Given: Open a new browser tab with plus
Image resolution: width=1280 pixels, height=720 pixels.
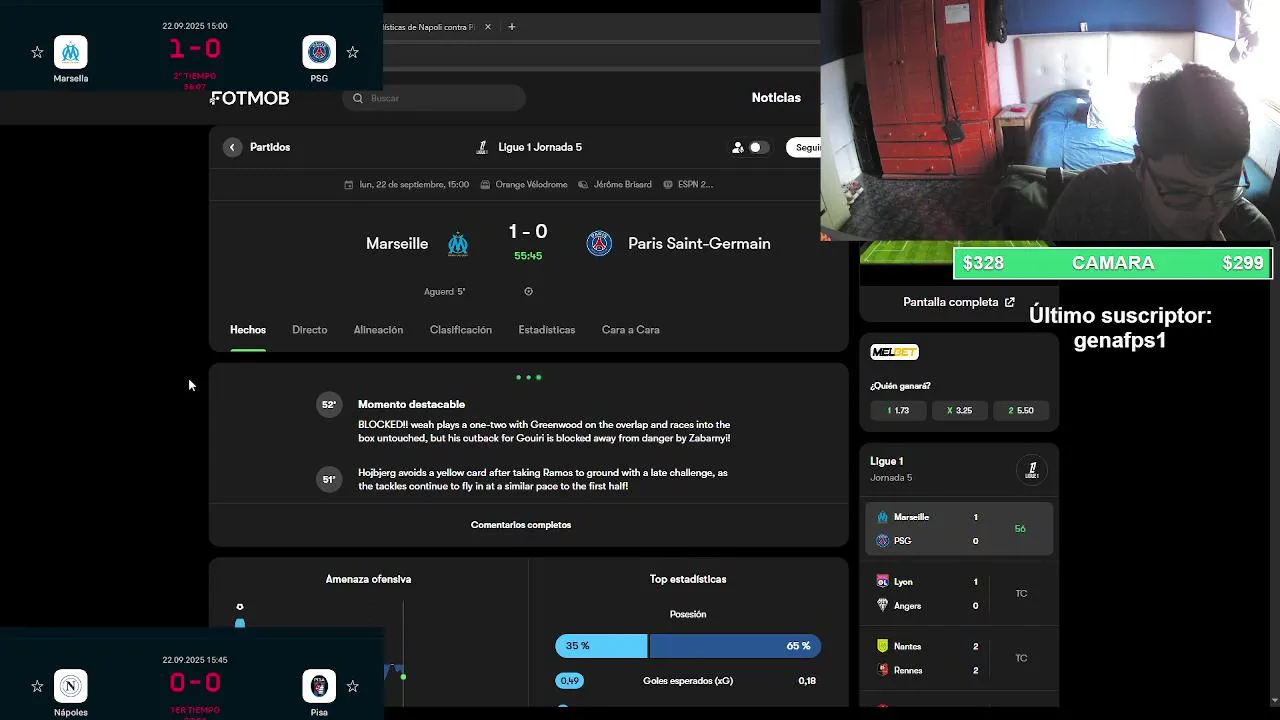Looking at the screenshot, I should (x=512, y=27).
